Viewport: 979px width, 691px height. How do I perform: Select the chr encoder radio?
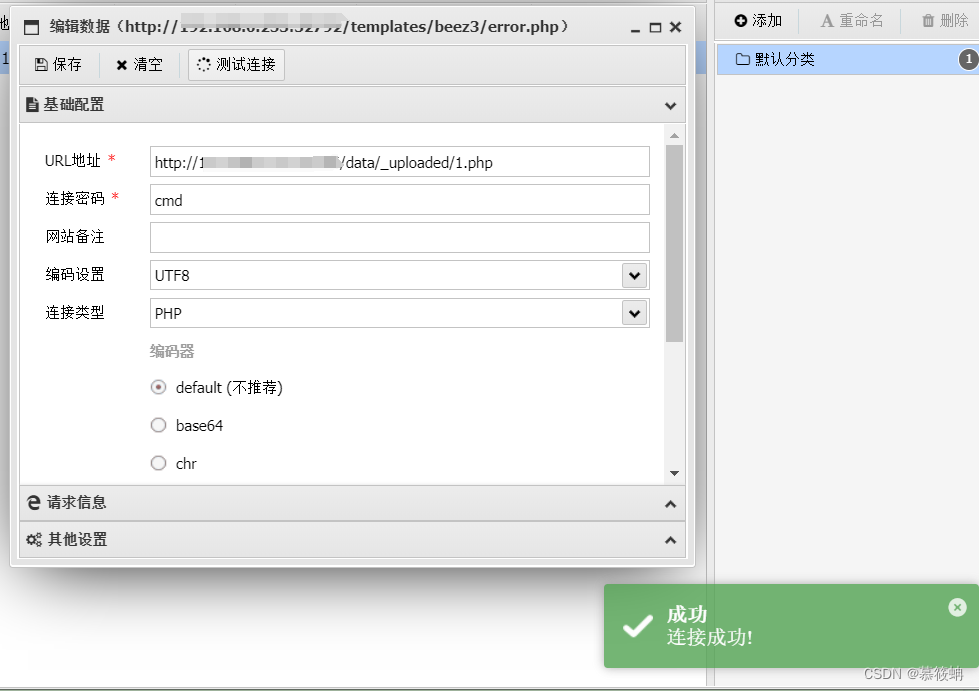[x=159, y=463]
